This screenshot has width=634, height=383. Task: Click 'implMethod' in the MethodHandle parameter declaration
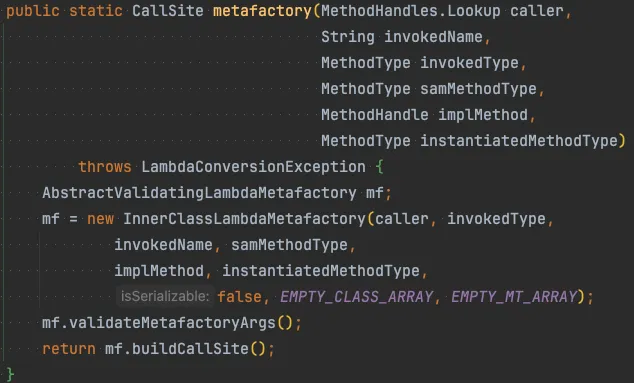pyautogui.click(x=483, y=115)
